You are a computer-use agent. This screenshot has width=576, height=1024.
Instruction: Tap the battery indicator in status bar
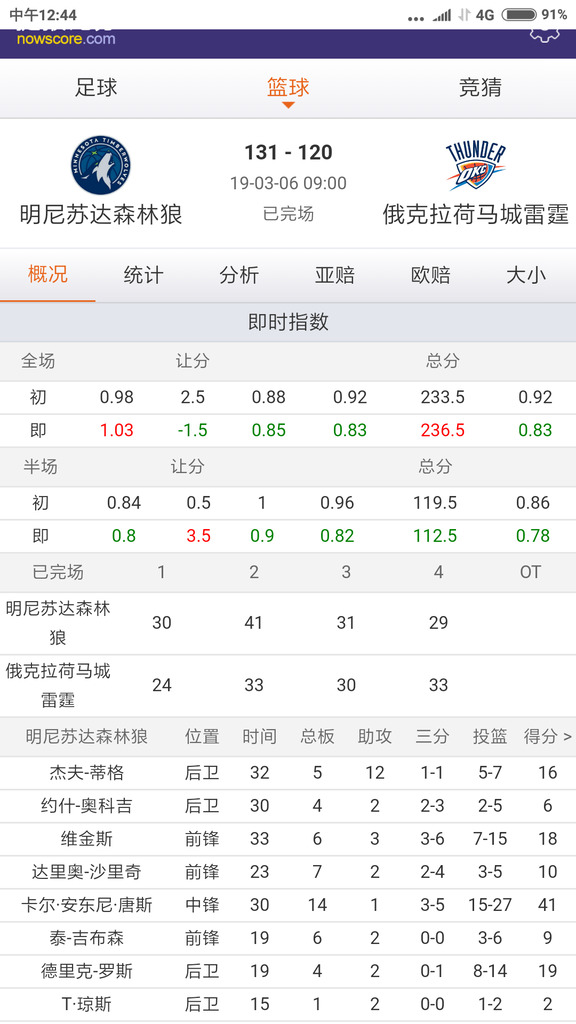coord(519,14)
